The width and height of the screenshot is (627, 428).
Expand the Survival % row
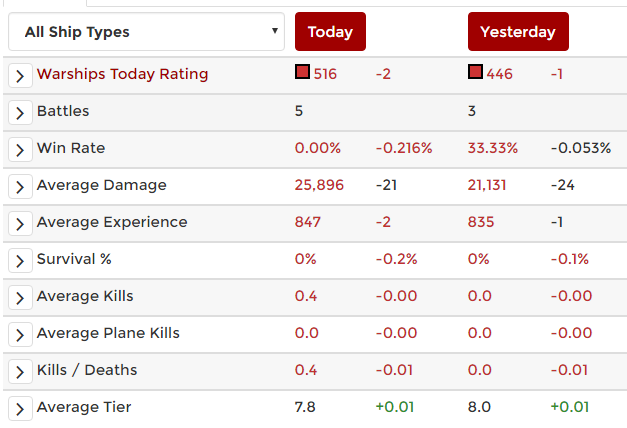click(x=19, y=260)
